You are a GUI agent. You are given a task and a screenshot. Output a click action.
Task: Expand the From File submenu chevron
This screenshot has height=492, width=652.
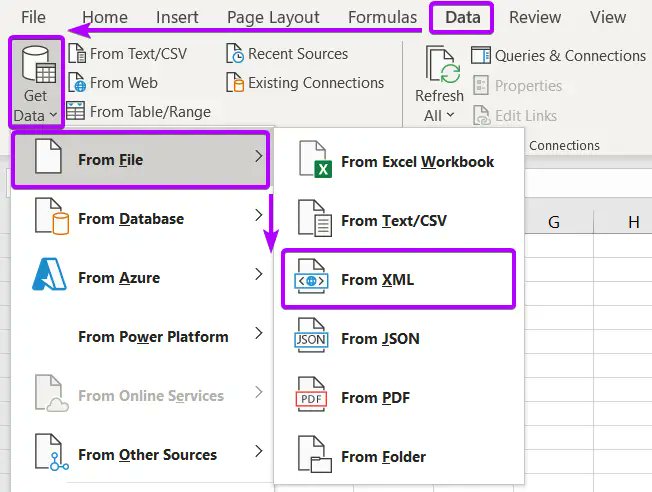[x=259, y=156]
